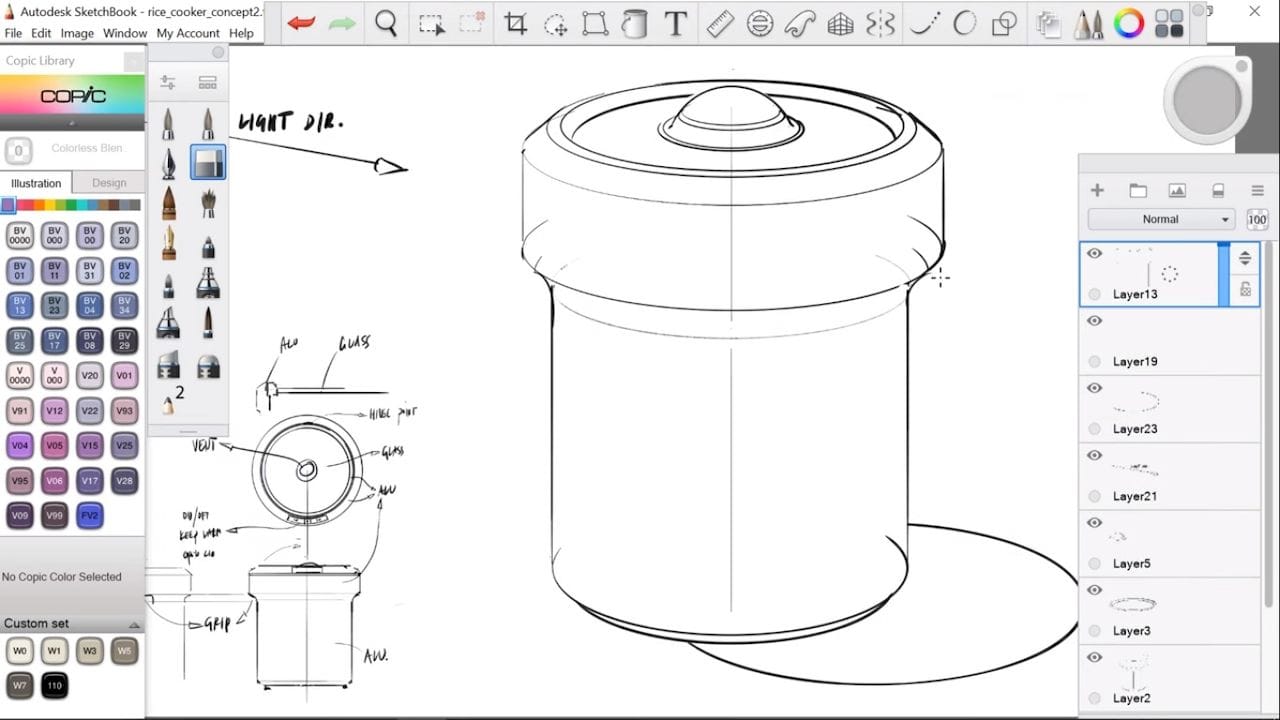1280x720 pixels.
Task: Open the Normal blend mode dropdown
Action: (x=1161, y=219)
